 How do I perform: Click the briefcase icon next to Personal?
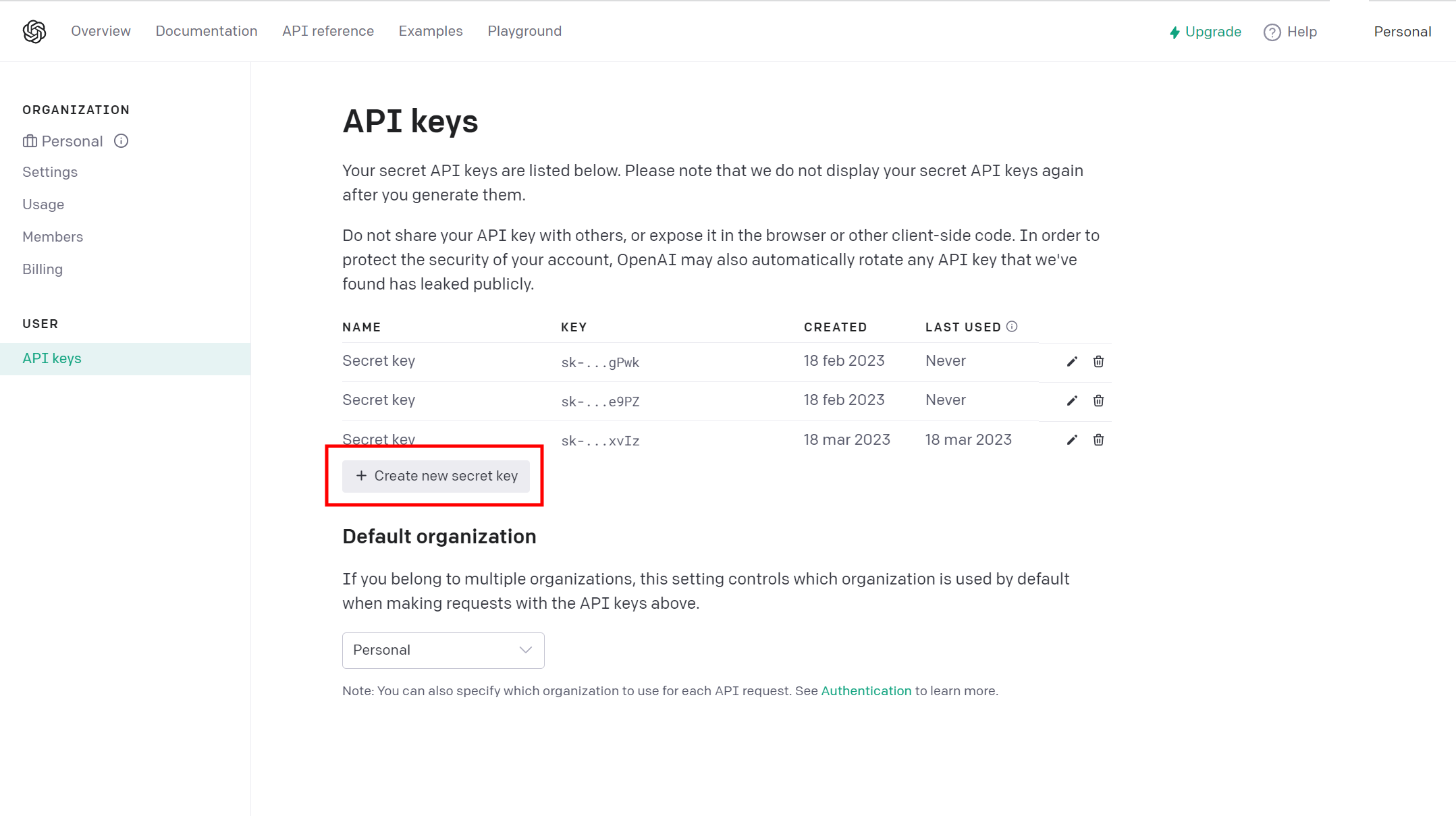[x=30, y=141]
